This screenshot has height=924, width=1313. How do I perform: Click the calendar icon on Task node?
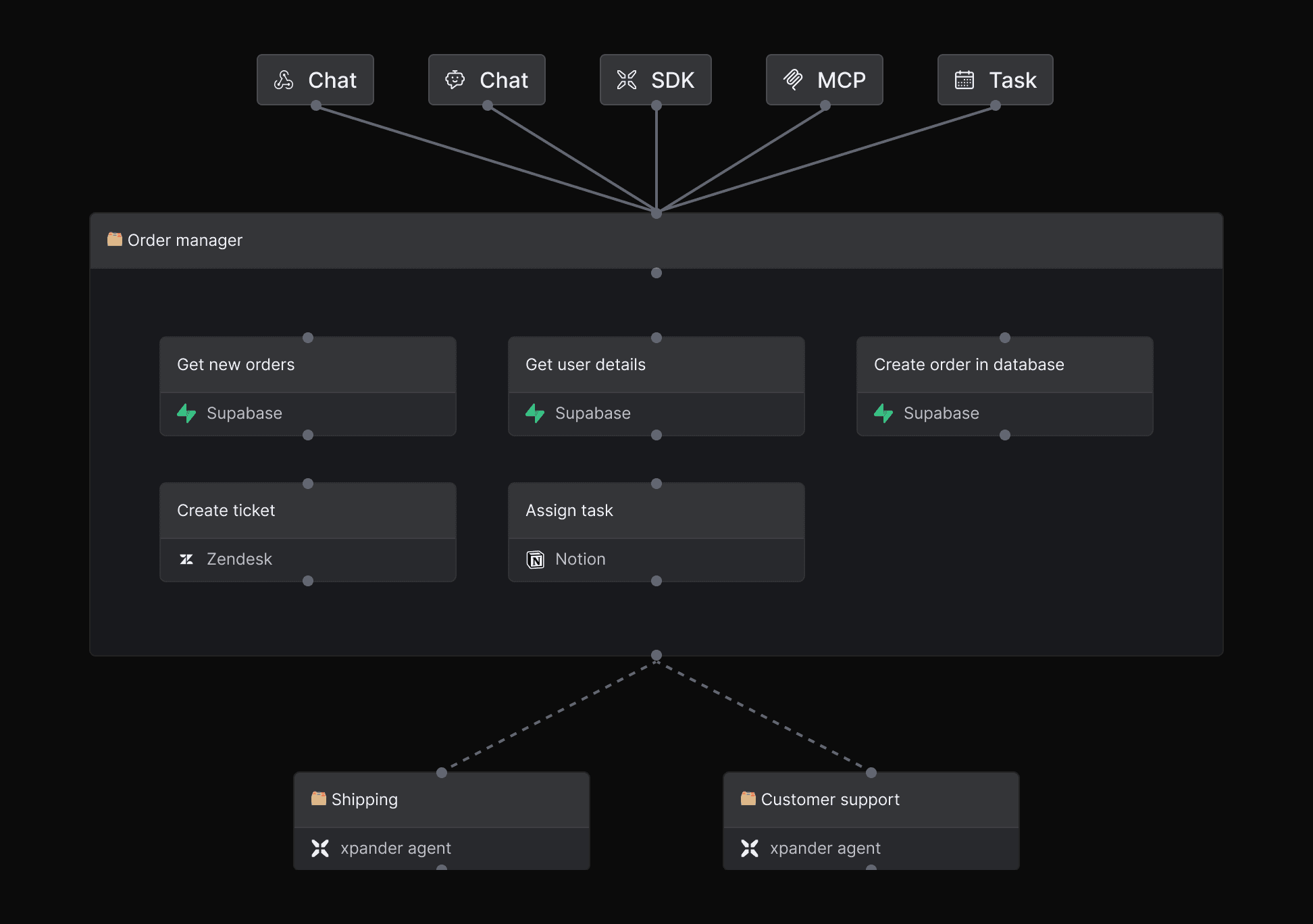click(x=964, y=80)
